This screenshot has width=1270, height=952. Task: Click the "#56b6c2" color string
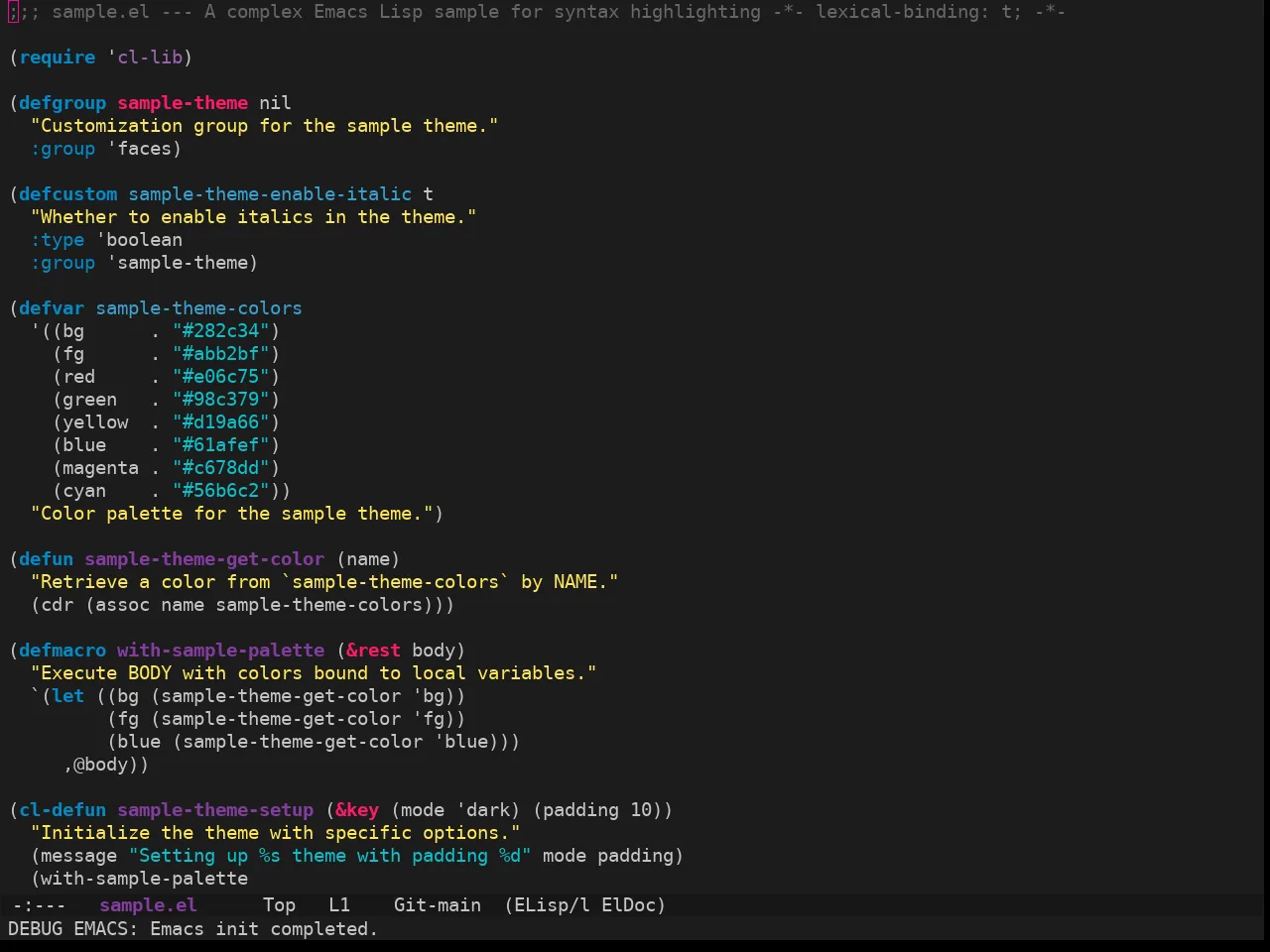(221, 491)
